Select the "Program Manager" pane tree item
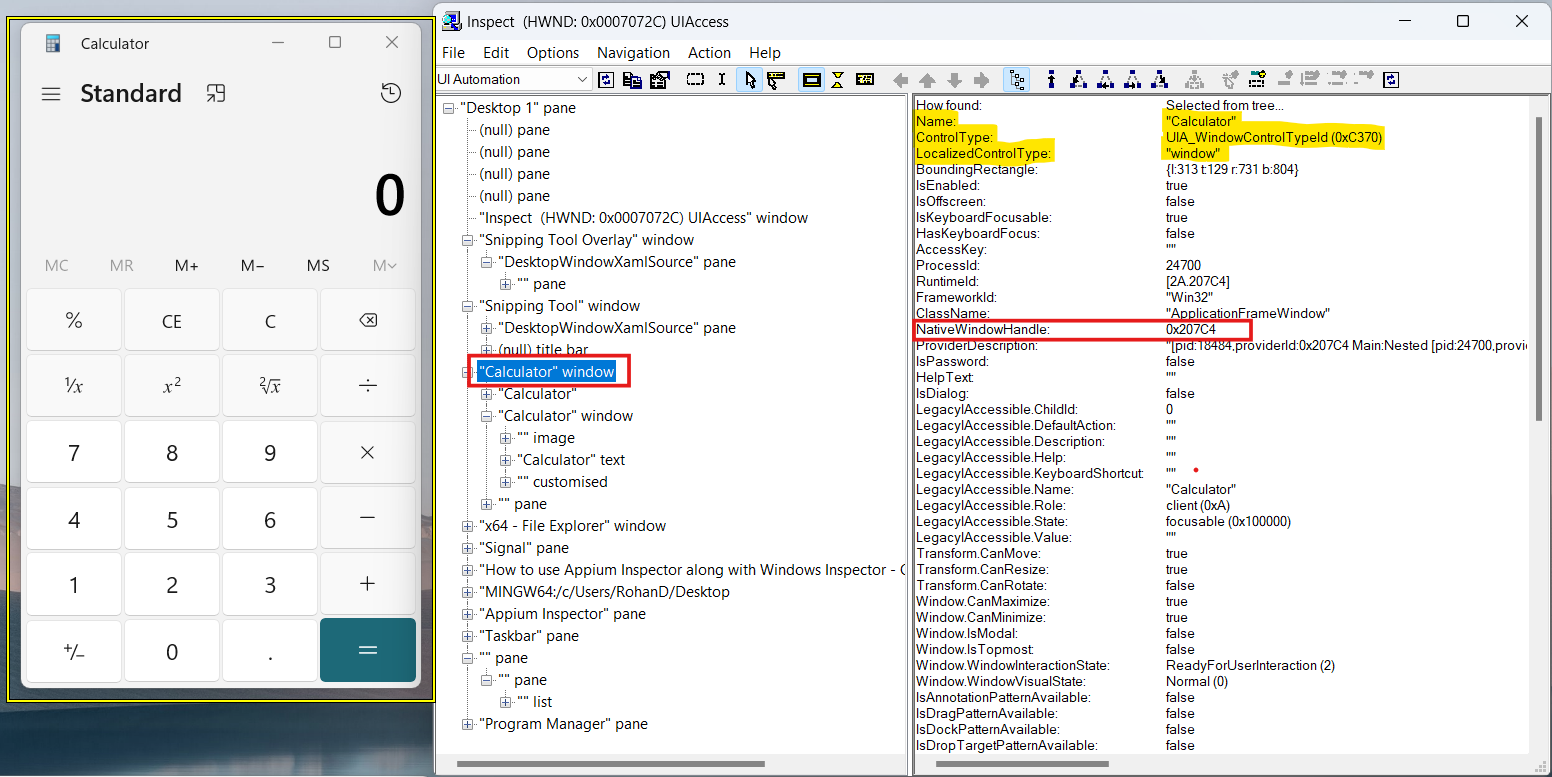Viewport: 1552px width, 777px height. pyautogui.click(x=563, y=724)
